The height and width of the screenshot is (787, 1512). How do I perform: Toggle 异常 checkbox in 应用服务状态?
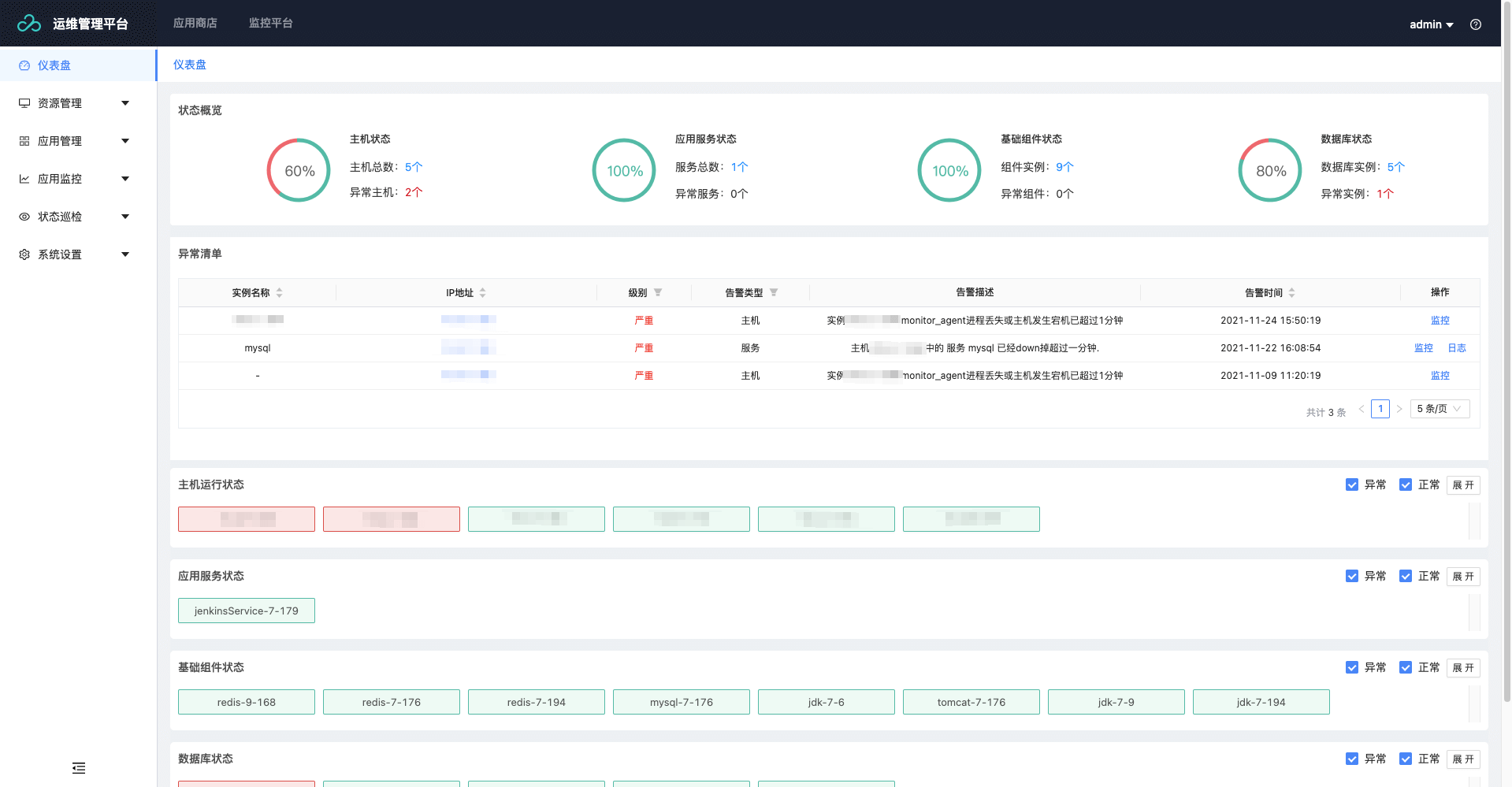[x=1352, y=576]
